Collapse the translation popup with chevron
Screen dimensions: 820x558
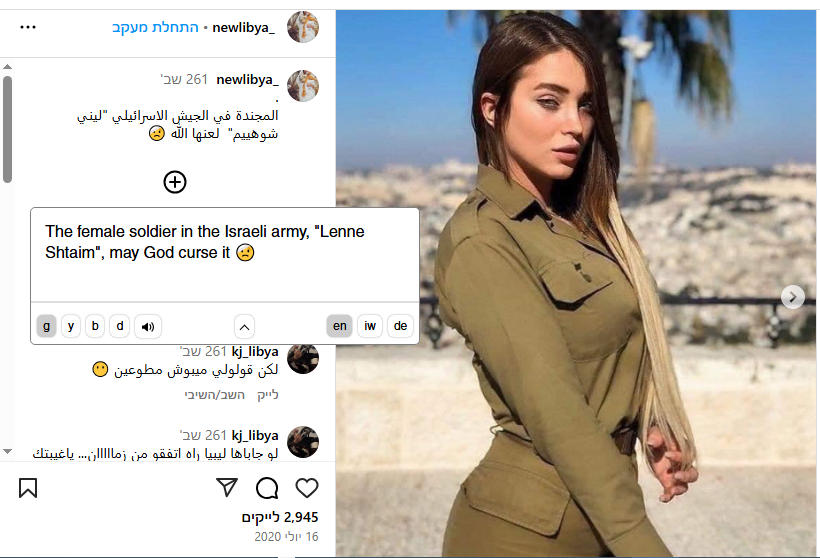click(x=244, y=327)
